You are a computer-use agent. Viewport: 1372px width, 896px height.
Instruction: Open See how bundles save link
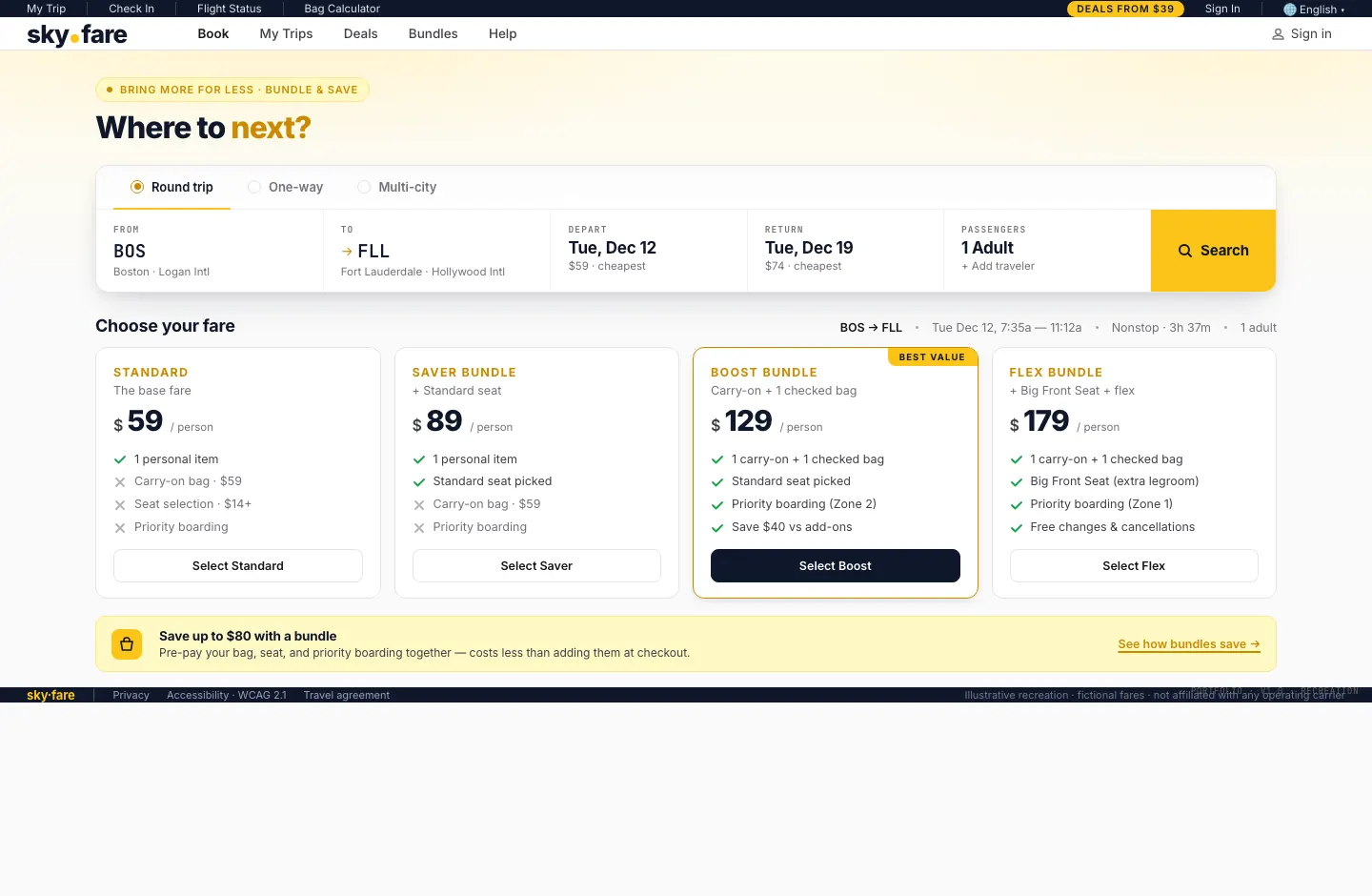pyautogui.click(x=1189, y=644)
